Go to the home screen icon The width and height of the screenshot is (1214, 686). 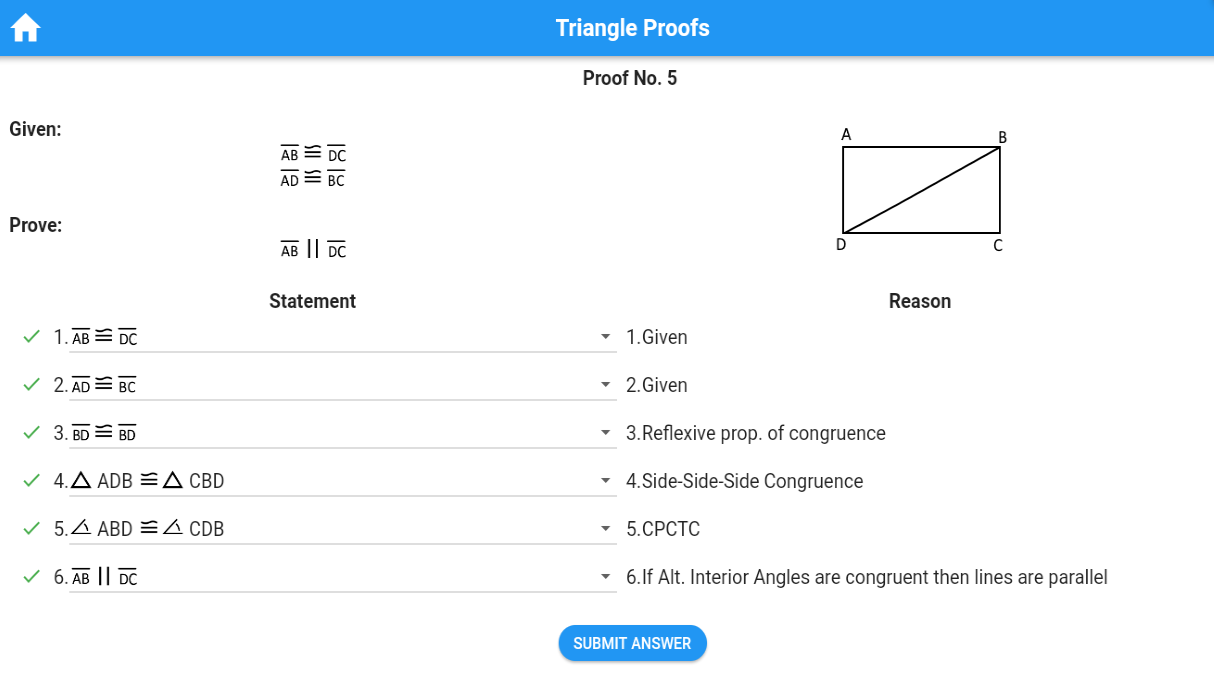25,28
